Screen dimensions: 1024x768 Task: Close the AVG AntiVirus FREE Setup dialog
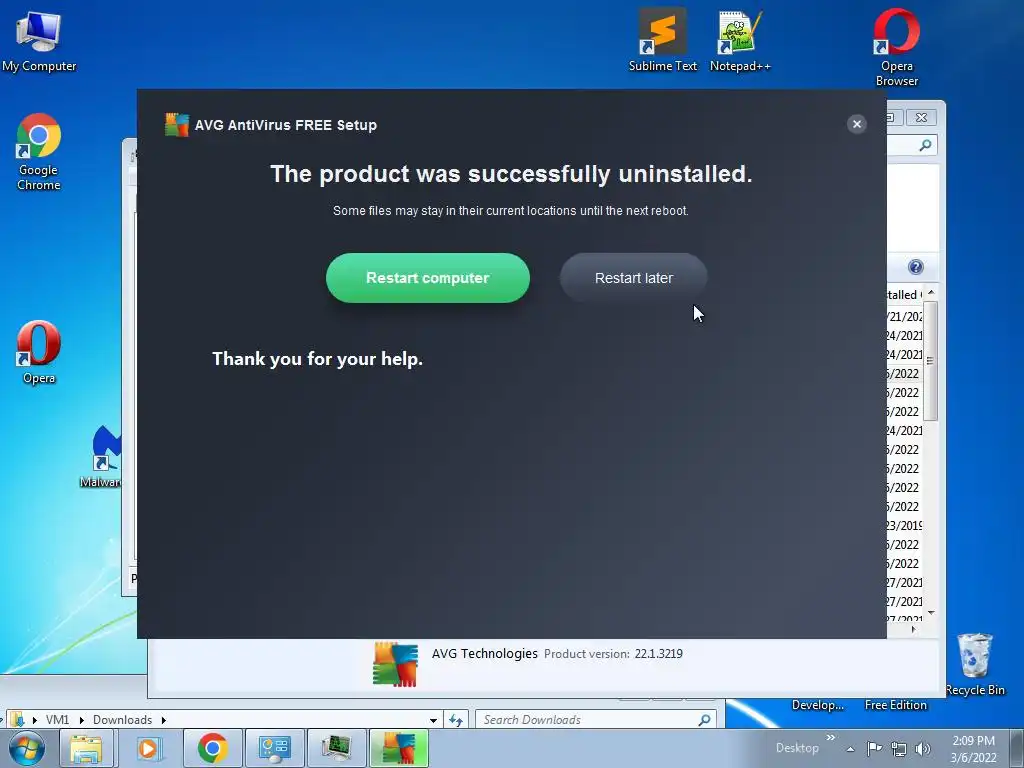pos(857,124)
